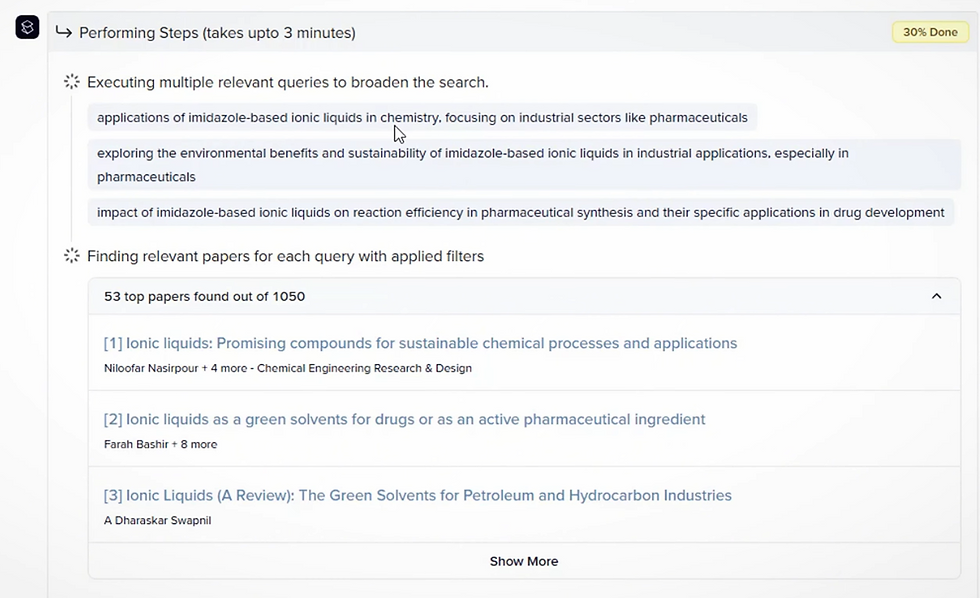Screen dimensions: 980x598
Task: Click the Show More button
Action: click(x=523, y=561)
